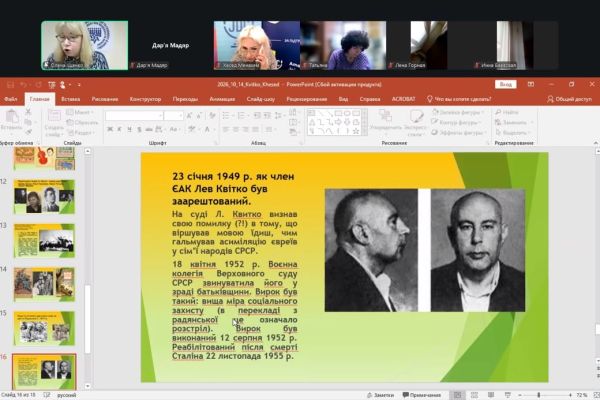
Task: Open the quick access toolbar customize arrow
Action: (79, 85)
